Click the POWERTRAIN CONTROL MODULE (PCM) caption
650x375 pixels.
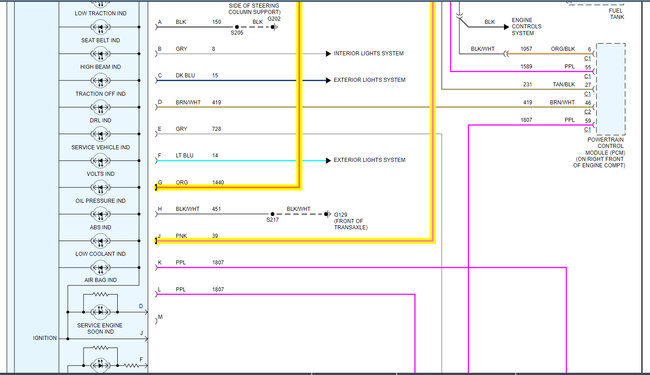point(599,152)
